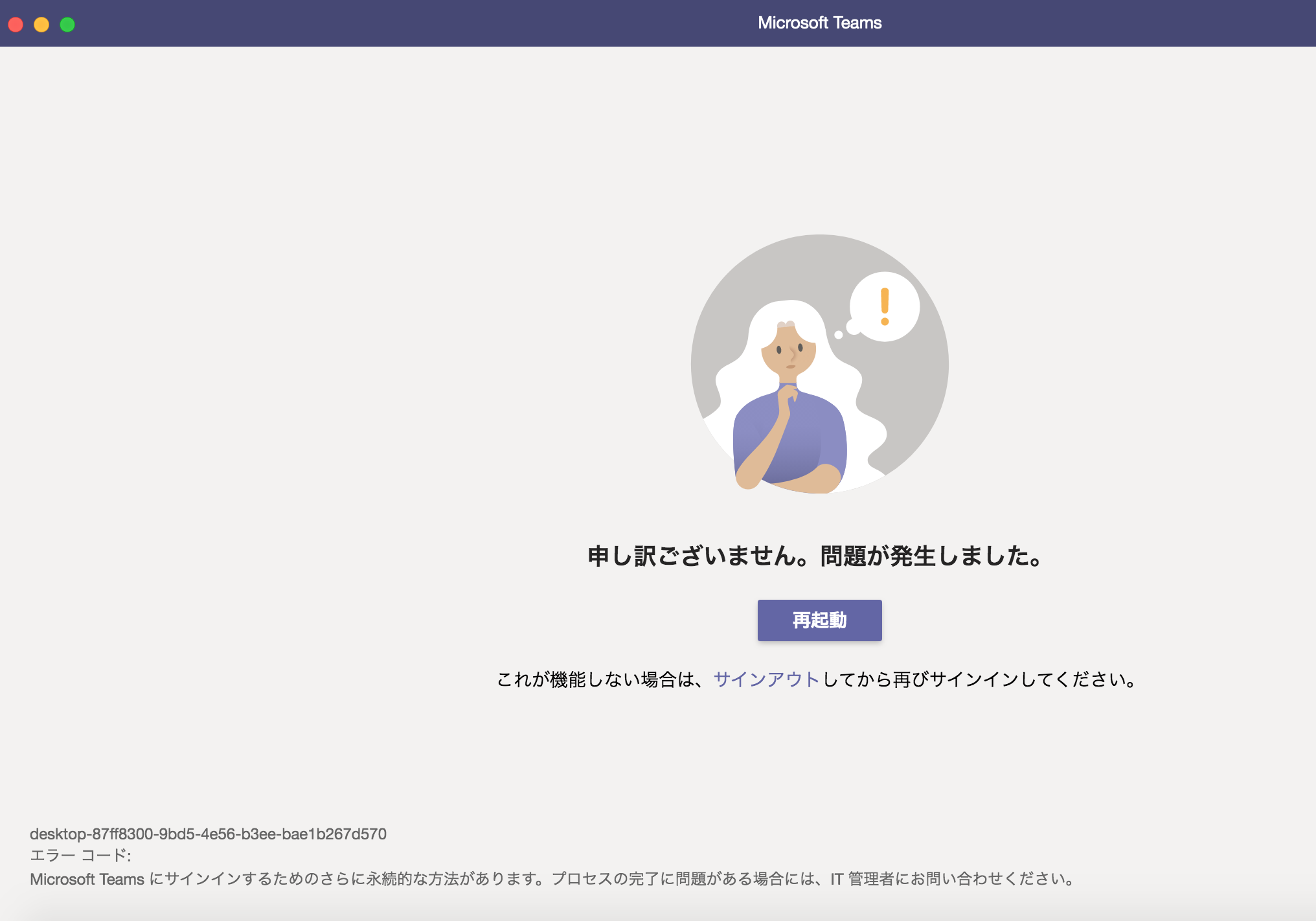Minimize the Teams window with yellow button
Image resolution: width=1316 pixels, height=921 pixels.
[x=41, y=25]
